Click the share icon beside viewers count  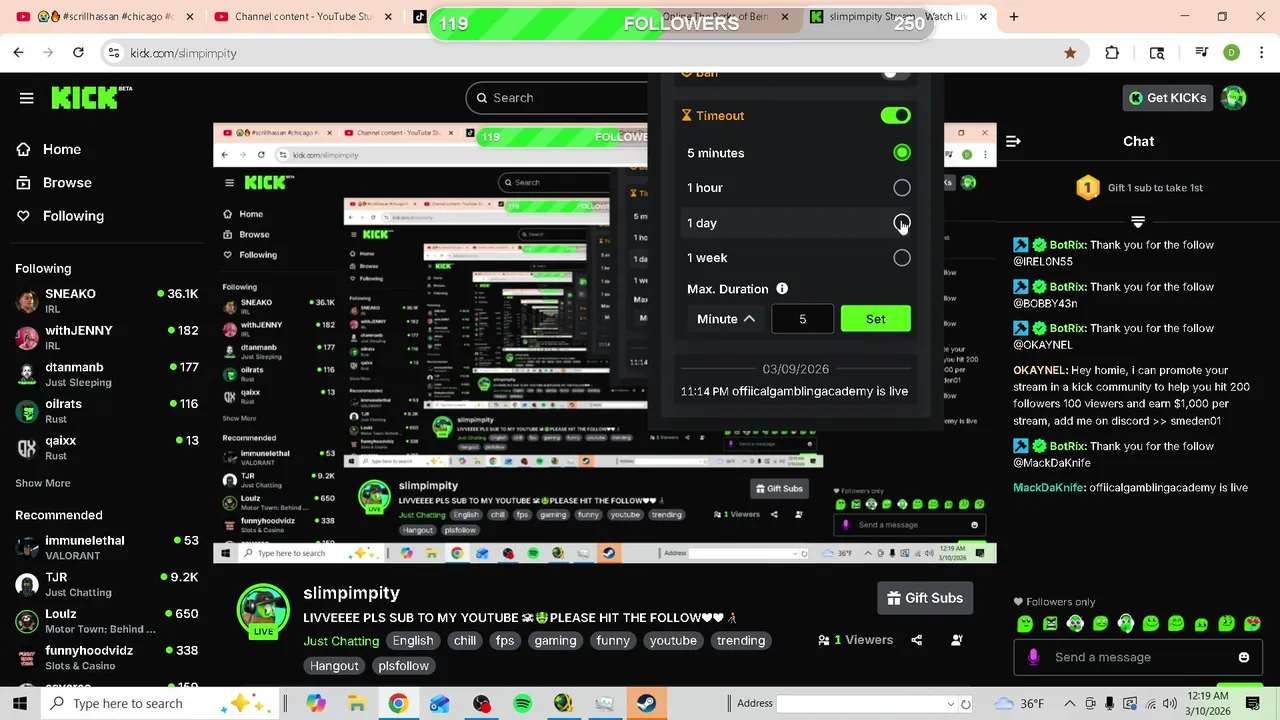click(916, 640)
